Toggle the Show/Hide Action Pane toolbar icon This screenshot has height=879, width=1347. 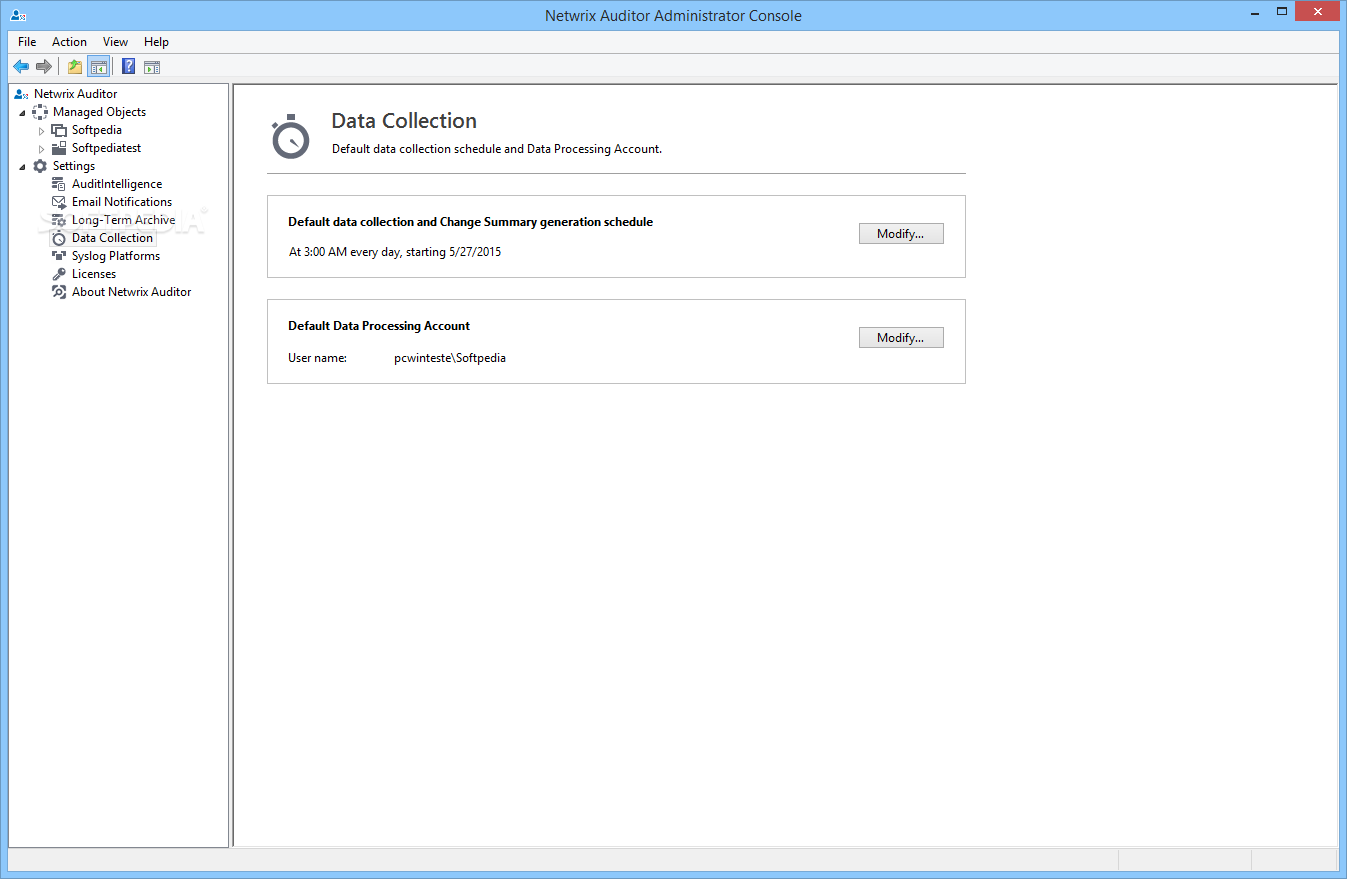pos(152,67)
